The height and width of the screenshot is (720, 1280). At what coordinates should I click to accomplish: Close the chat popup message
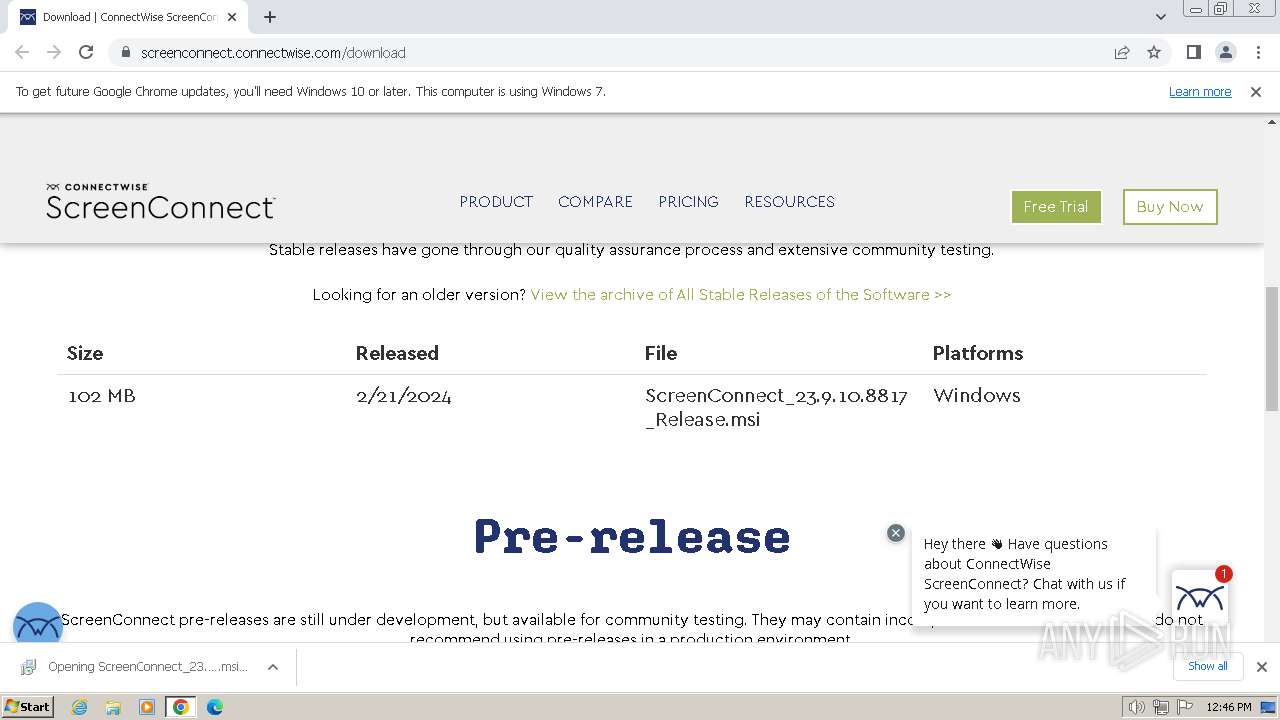click(896, 533)
